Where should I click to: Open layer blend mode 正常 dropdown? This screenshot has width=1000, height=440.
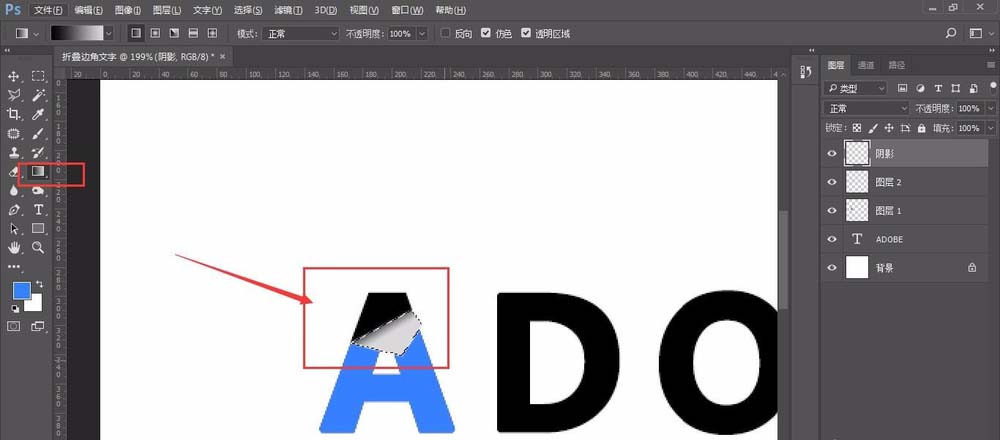[x=867, y=108]
